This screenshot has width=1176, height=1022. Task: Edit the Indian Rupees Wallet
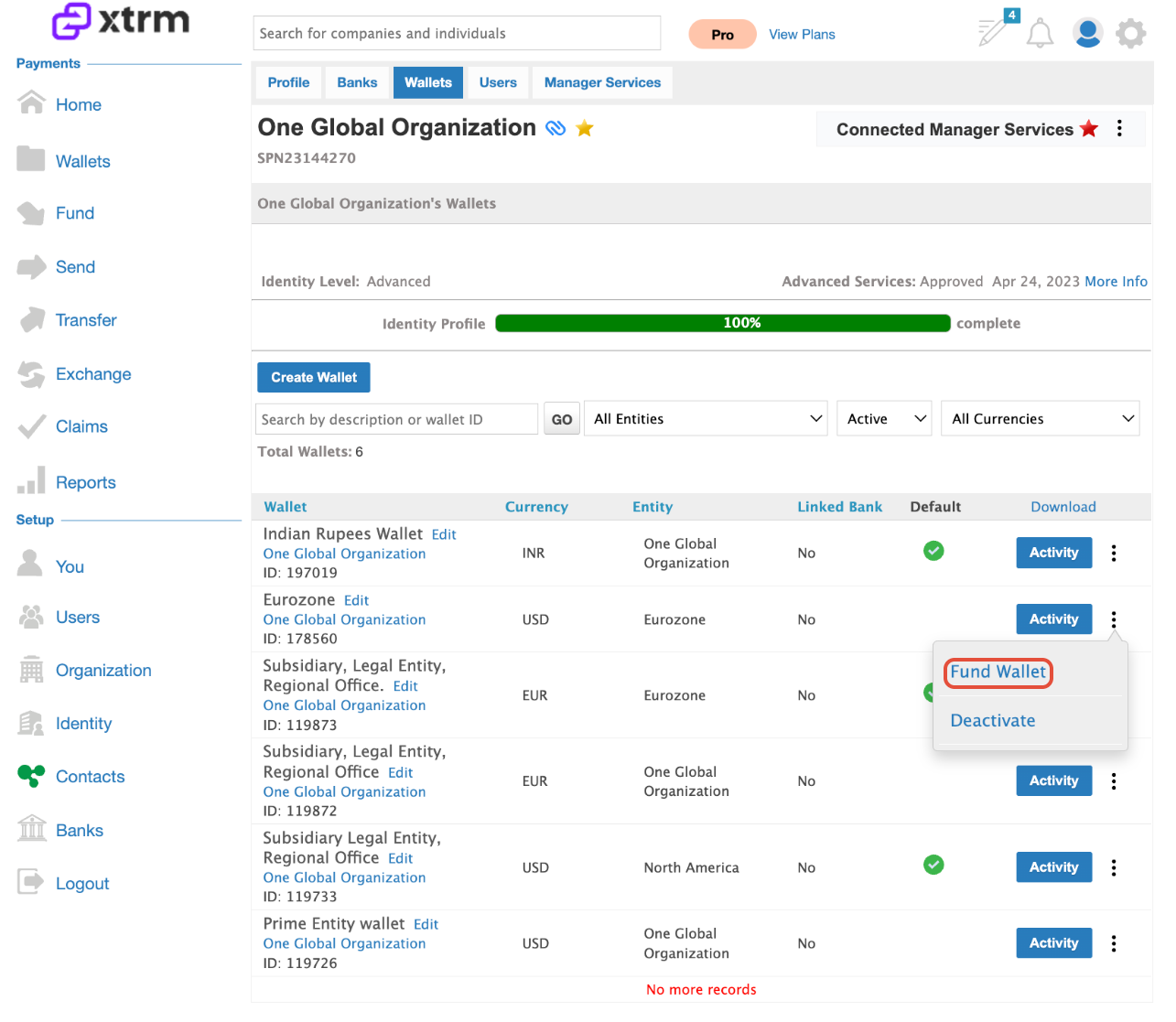tap(444, 534)
